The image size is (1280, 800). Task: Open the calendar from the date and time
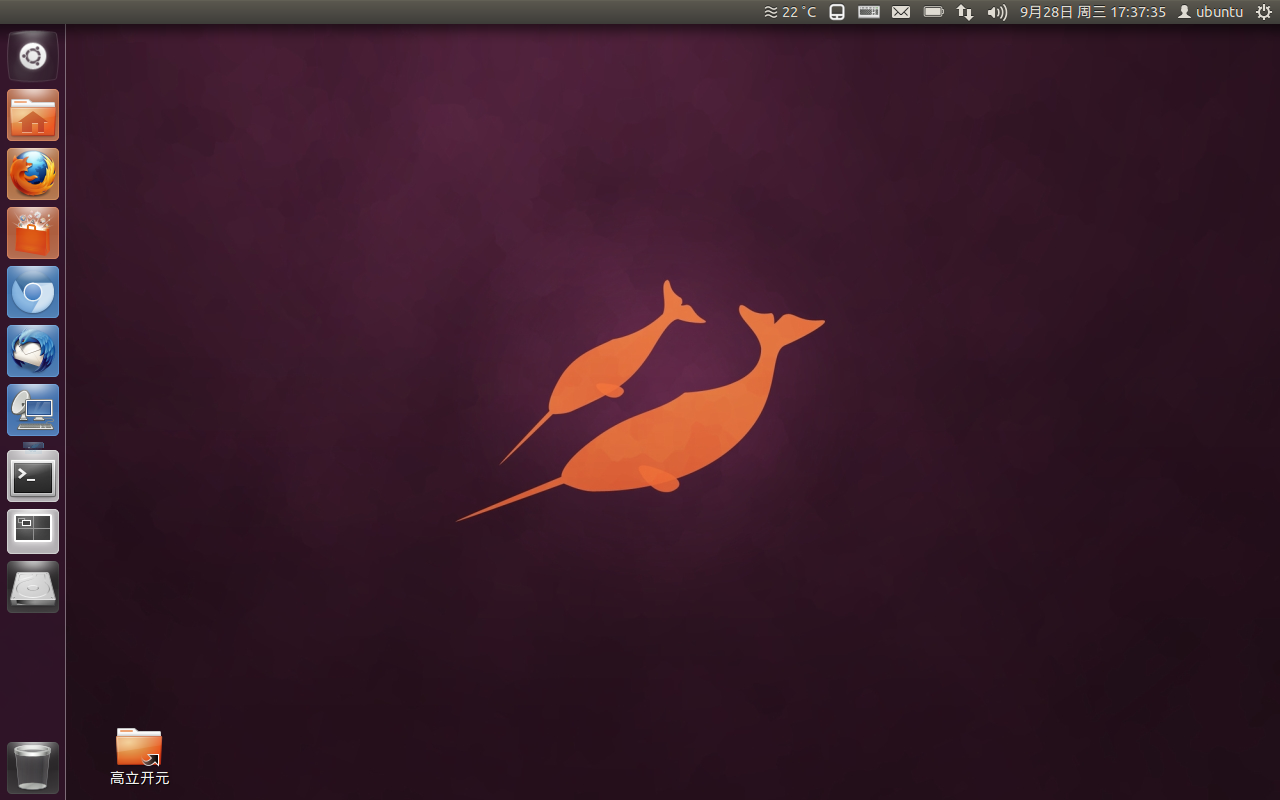1093,12
